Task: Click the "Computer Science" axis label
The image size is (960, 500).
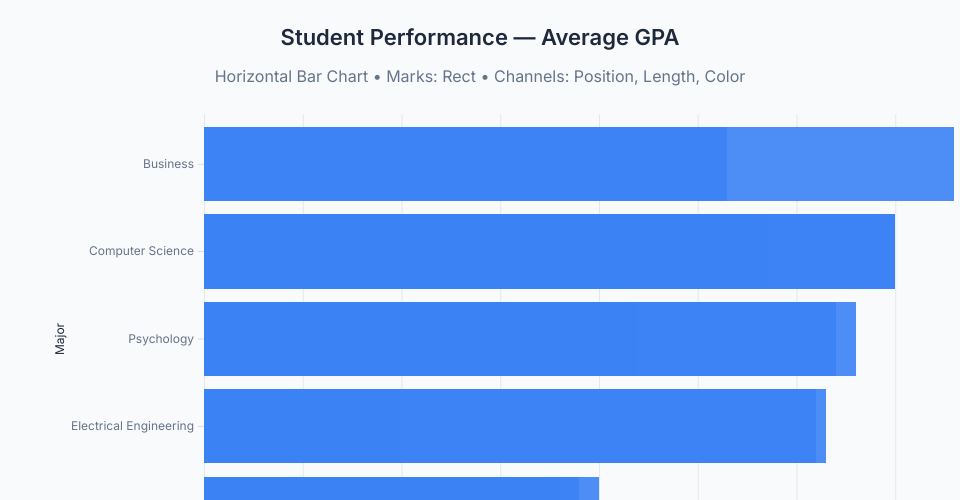Action: (141, 251)
